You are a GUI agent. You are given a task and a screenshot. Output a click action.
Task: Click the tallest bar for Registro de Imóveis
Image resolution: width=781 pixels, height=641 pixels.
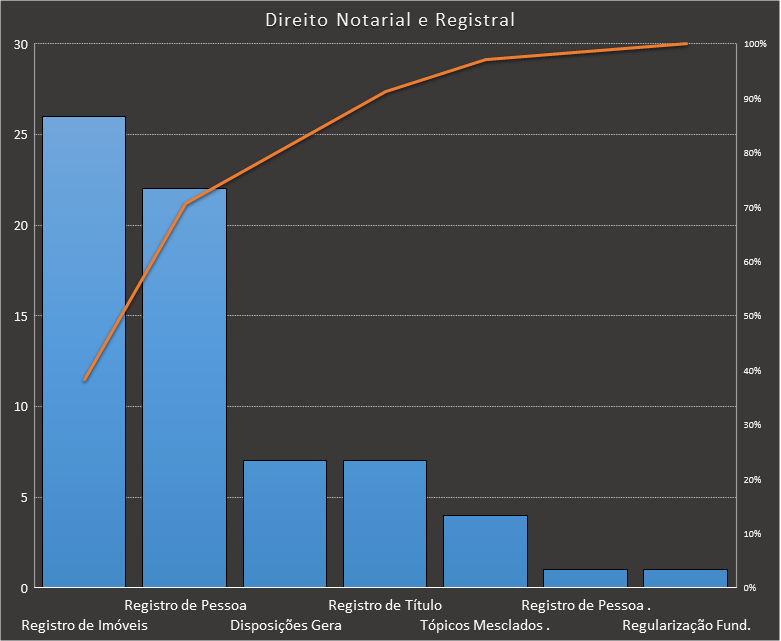pos(84,352)
